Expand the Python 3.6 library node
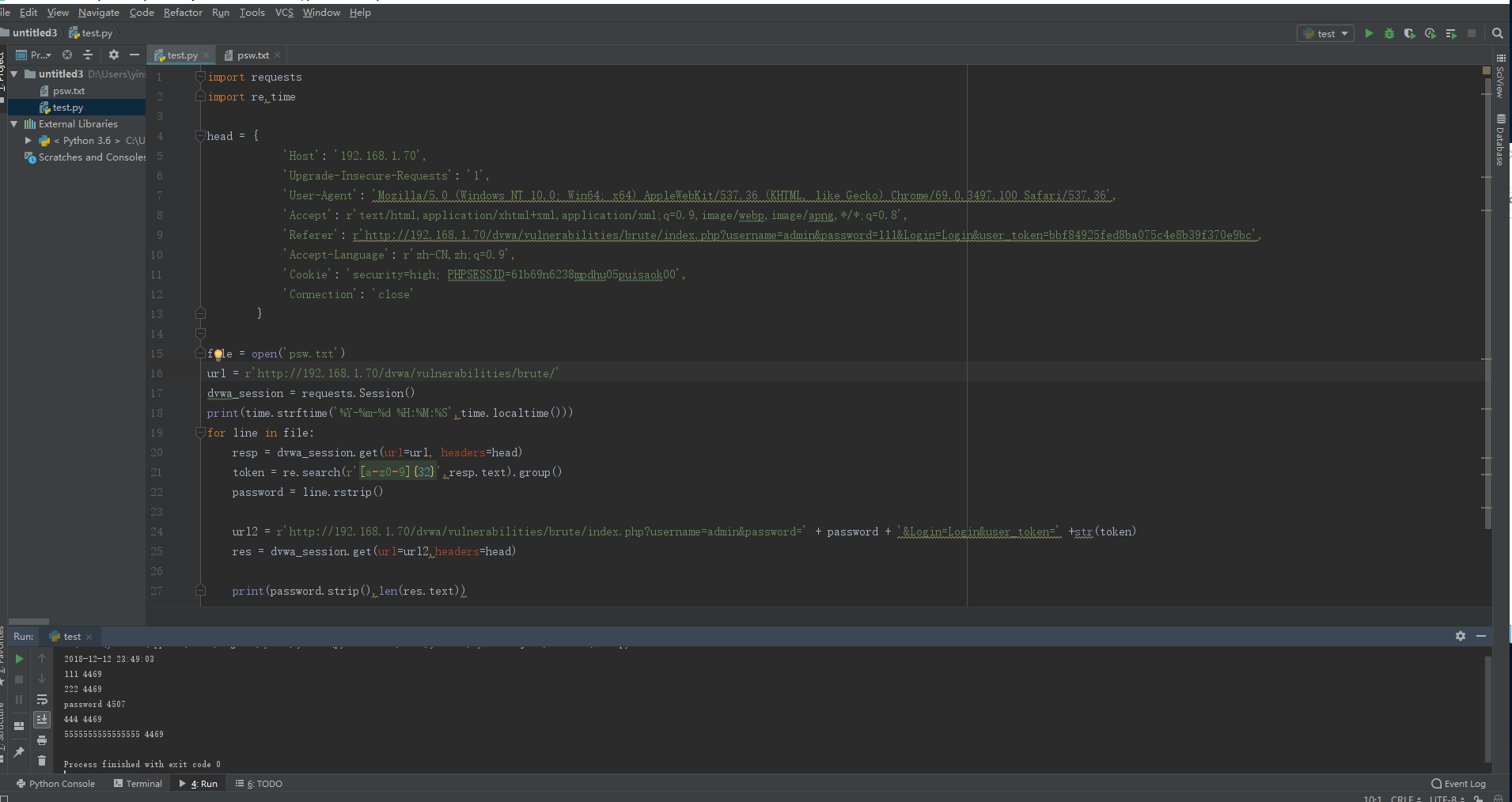The width and height of the screenshot is (1512, 802). 28,141
